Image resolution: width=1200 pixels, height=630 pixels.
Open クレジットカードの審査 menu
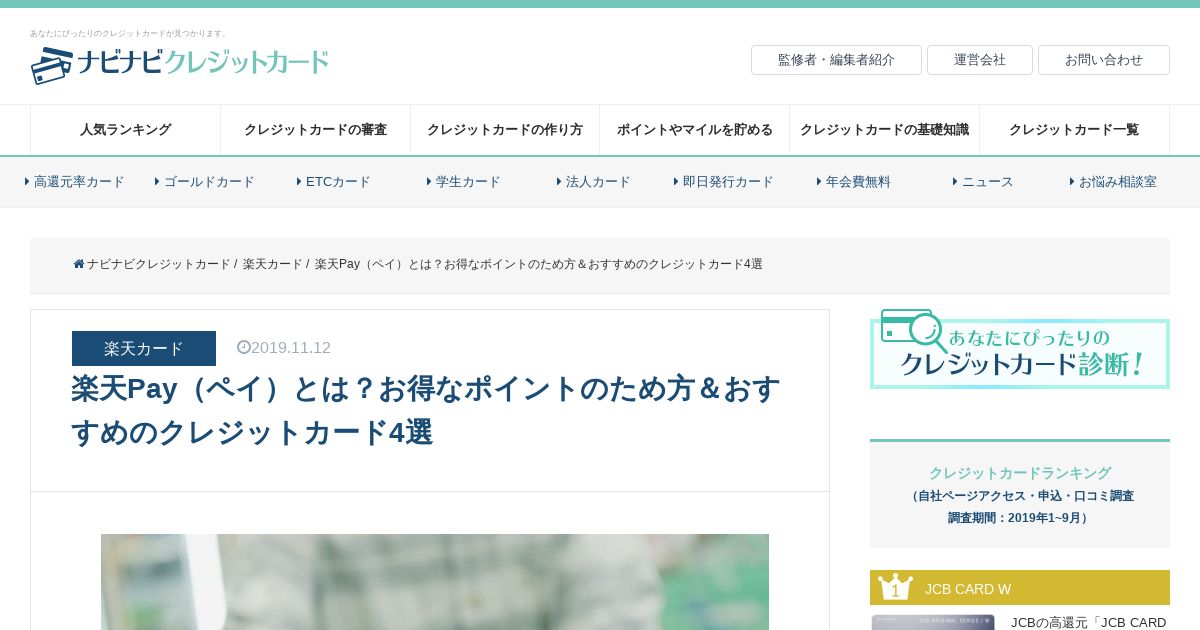(x=315, y=130)
